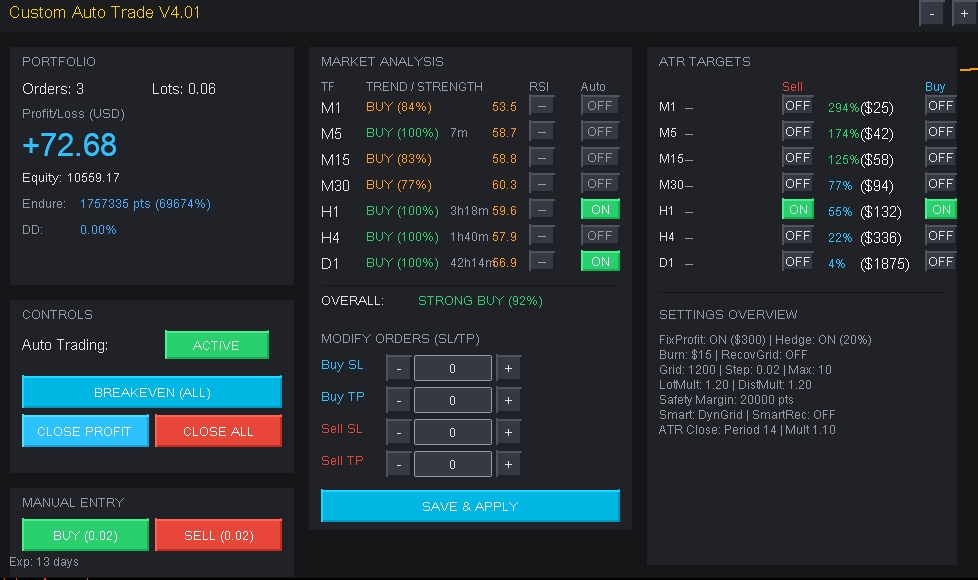Enable the M5 Buy ATR target
Viewport: 978px width, 580px height.
(x=940, y=132)
